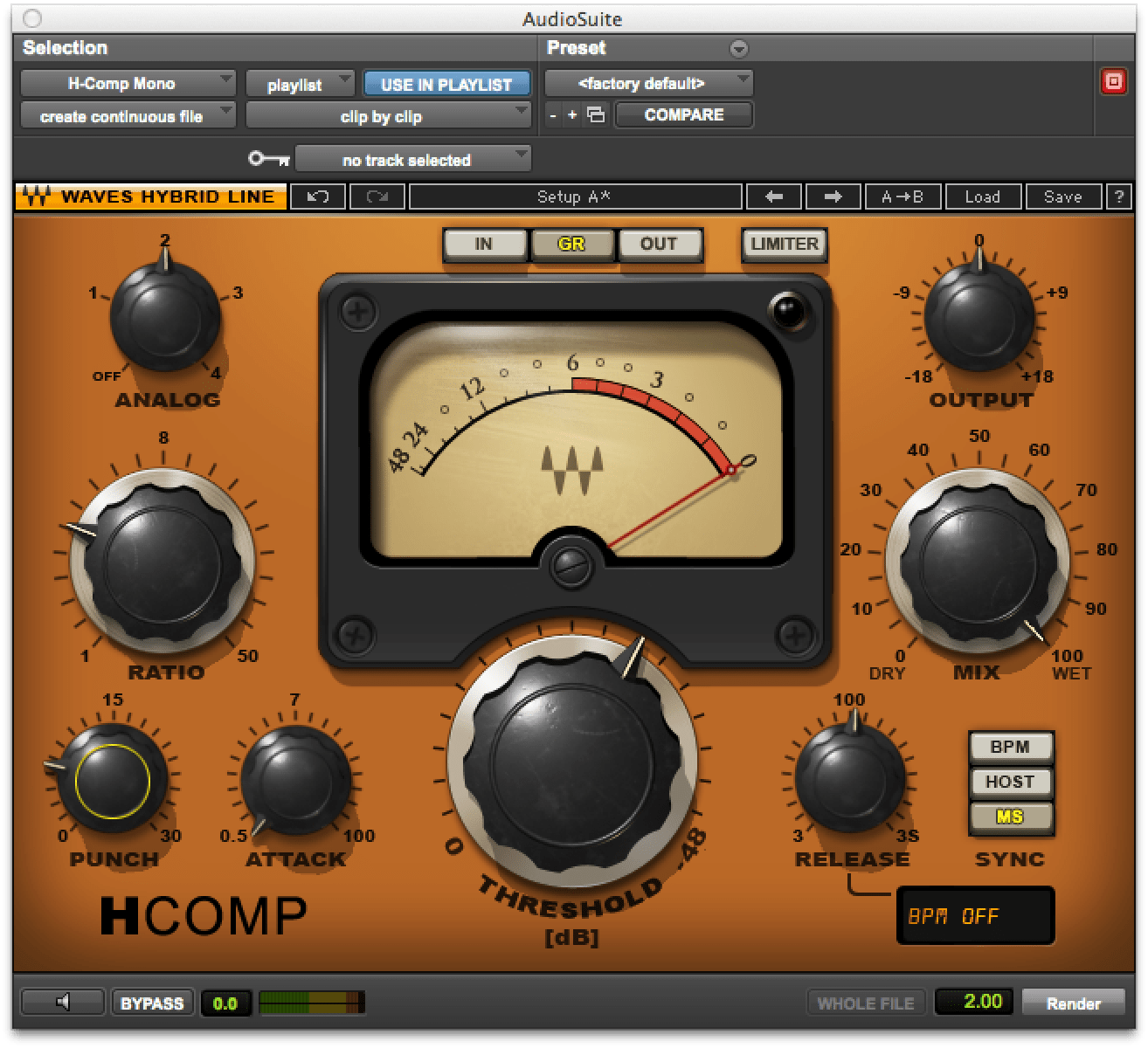Set sync mode to HOST
This screenshot has height=1048, width=1148.
(1010, 783)
